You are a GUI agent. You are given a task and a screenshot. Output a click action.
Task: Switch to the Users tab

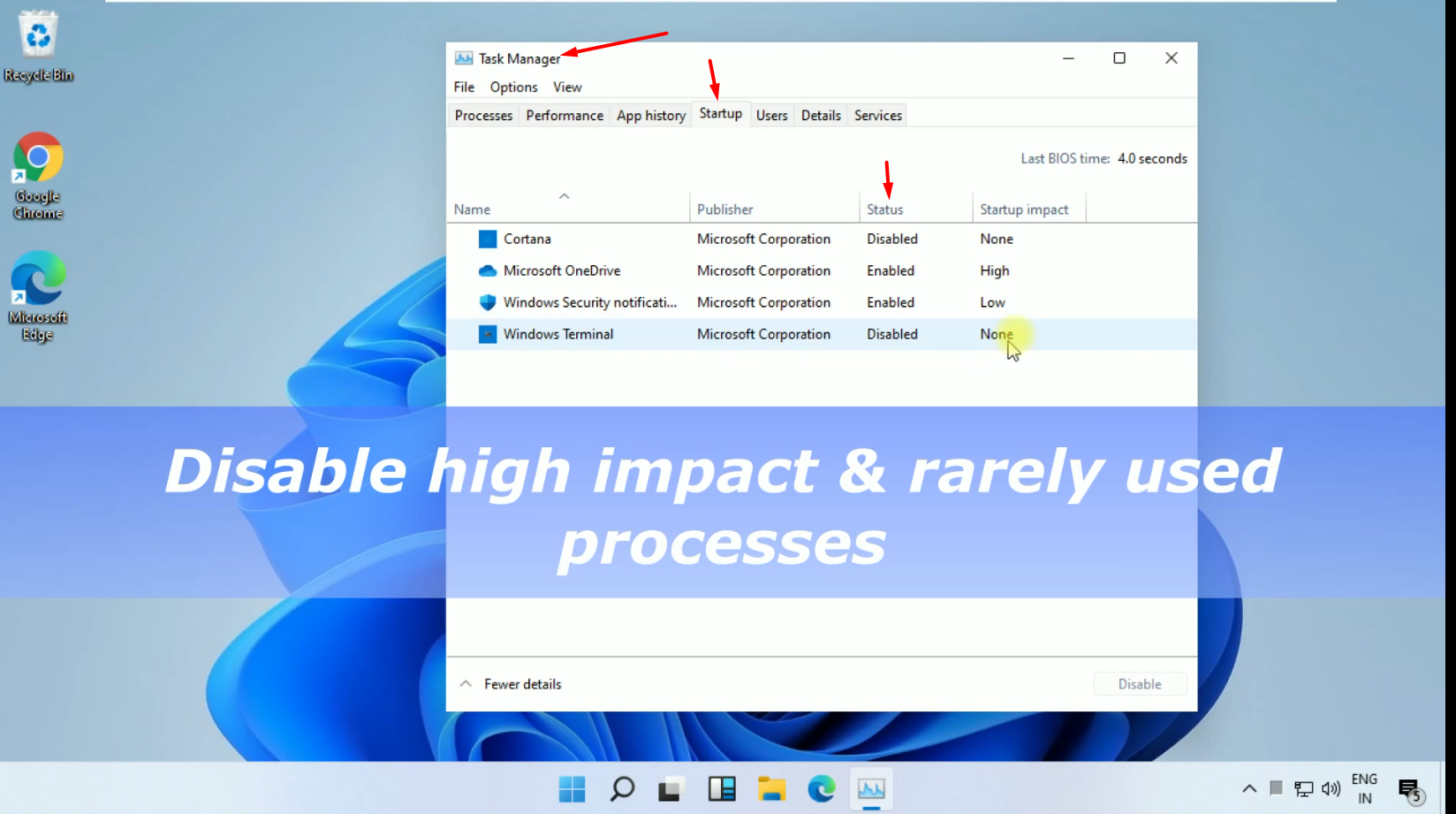tap(771, 115)
